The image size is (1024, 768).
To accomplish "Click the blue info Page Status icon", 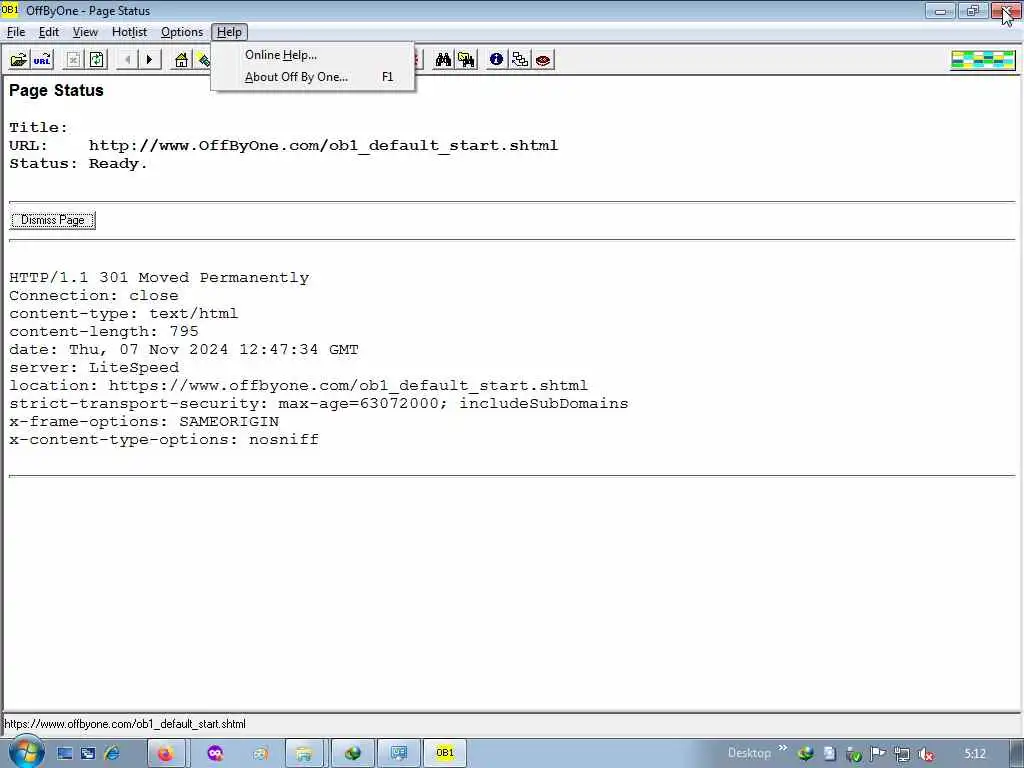I will (496, 60).
